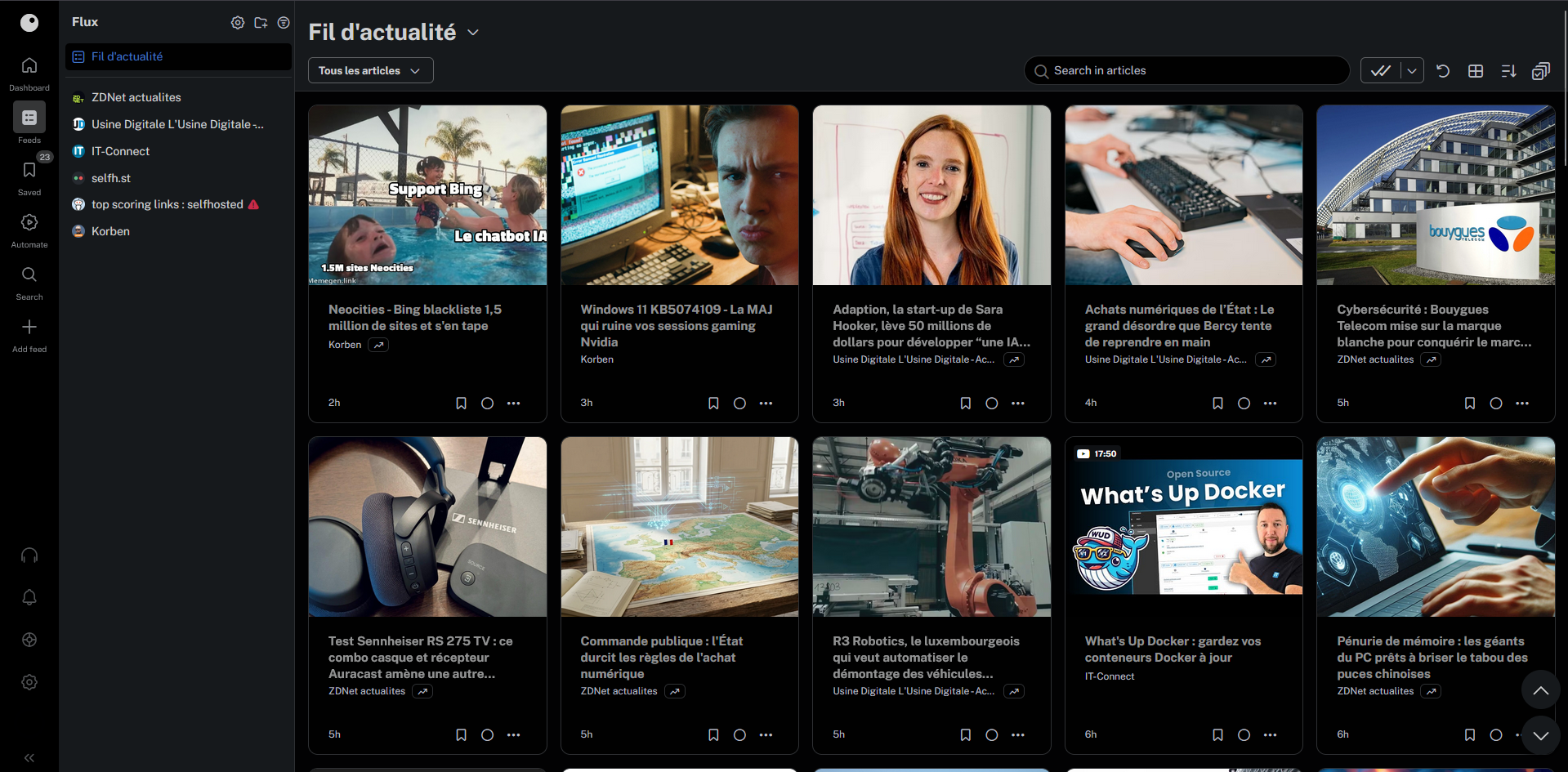Expand the 'Tous les articles' filter dropdown
The width and height of the screenshot is (1568, 772).
(370, 70)
